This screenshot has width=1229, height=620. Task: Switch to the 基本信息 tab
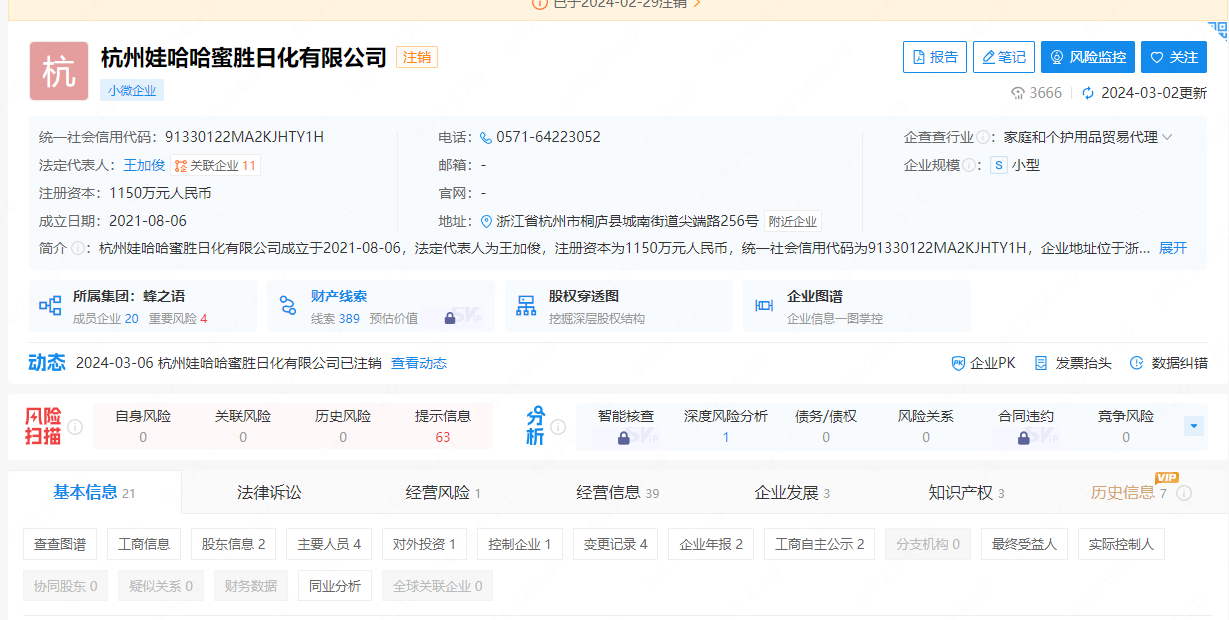[x=94, y=492]
